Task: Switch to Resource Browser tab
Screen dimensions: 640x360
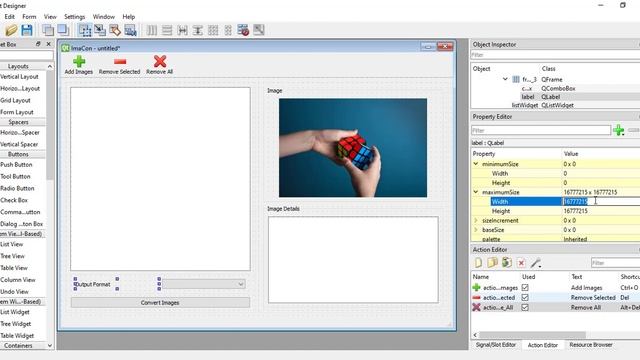Action: pos(591,345)
